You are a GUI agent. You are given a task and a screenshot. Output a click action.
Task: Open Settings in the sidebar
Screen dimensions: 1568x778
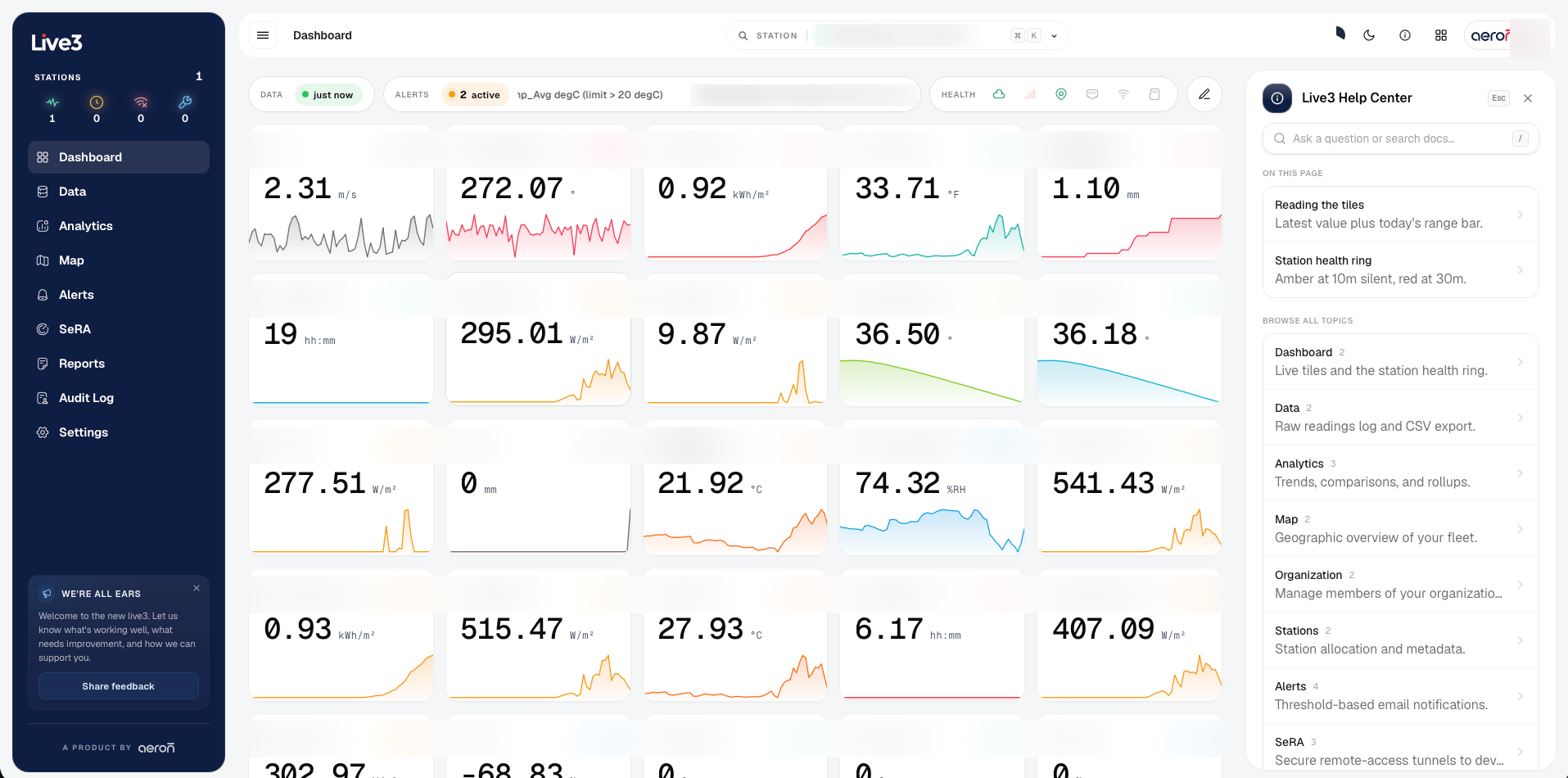point(119,432)
